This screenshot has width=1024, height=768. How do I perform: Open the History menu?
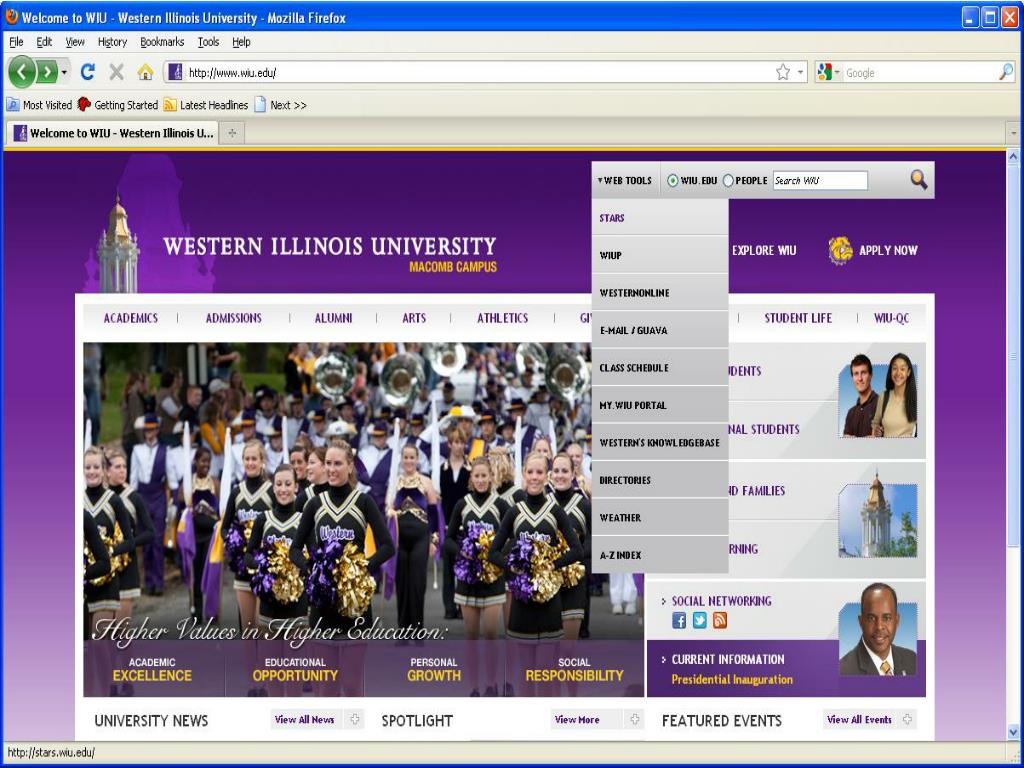coord(112,42)
